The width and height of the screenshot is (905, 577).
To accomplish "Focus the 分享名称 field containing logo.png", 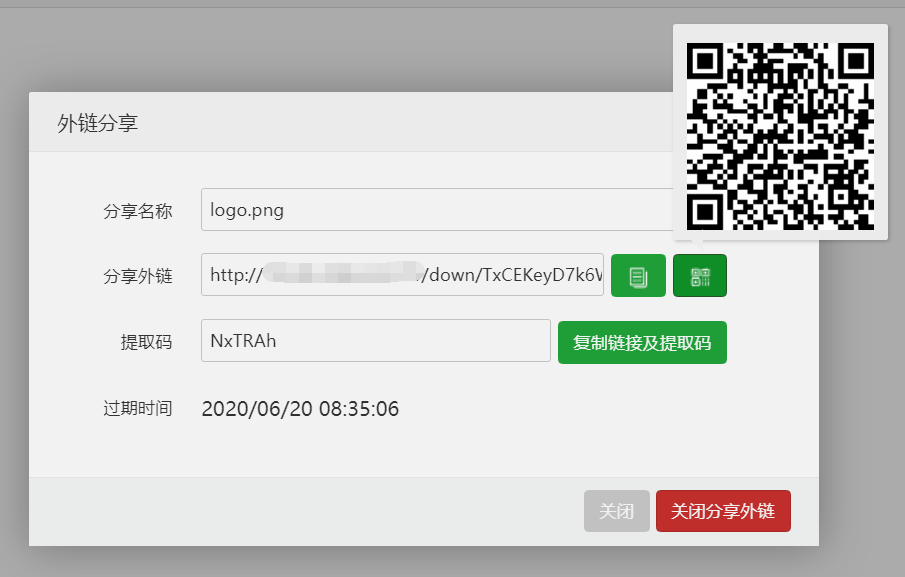I will [x=437, y=209].
